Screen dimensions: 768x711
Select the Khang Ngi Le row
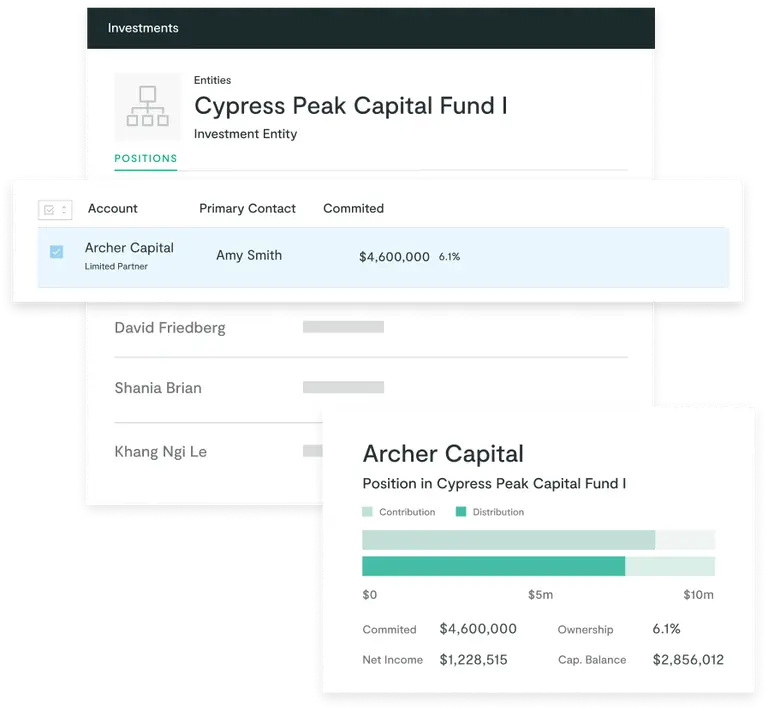pyautogui.click(x=160, y=451)
